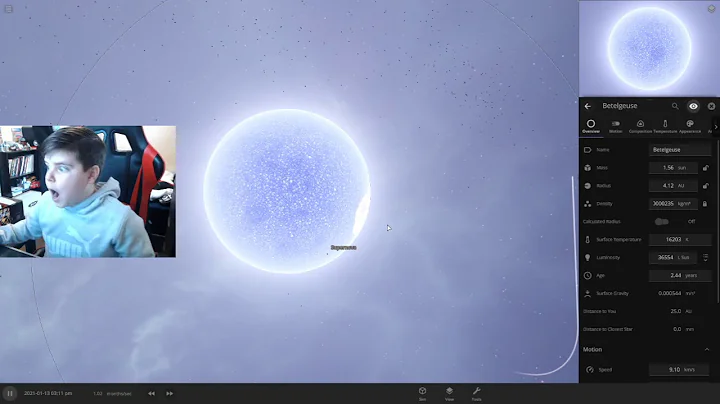This screenshot has width=720, height=404.
Task: Click the Surface Gravity person icon
Action: (x=587, y=293)
